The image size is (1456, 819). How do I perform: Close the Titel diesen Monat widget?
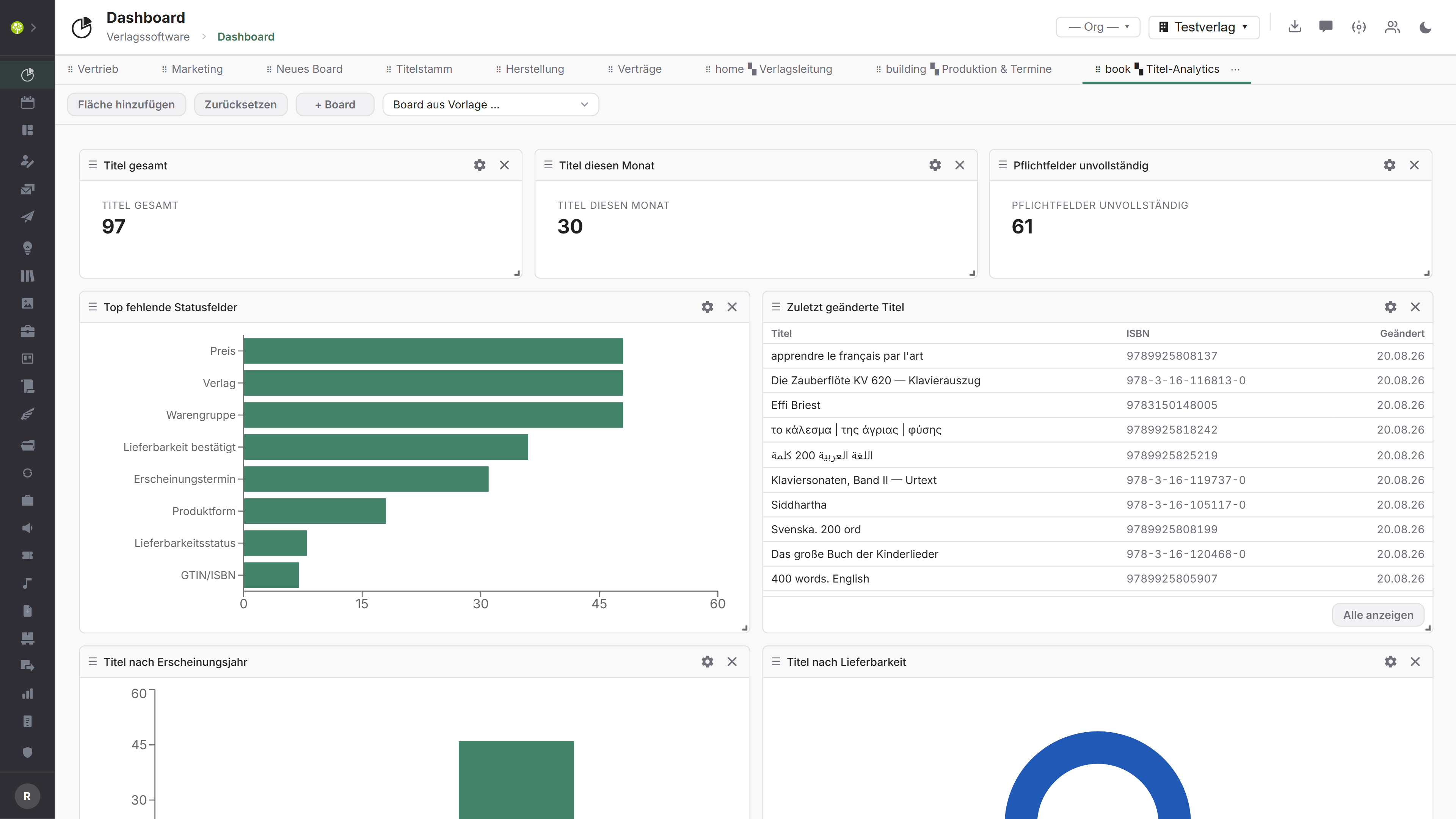960,165
